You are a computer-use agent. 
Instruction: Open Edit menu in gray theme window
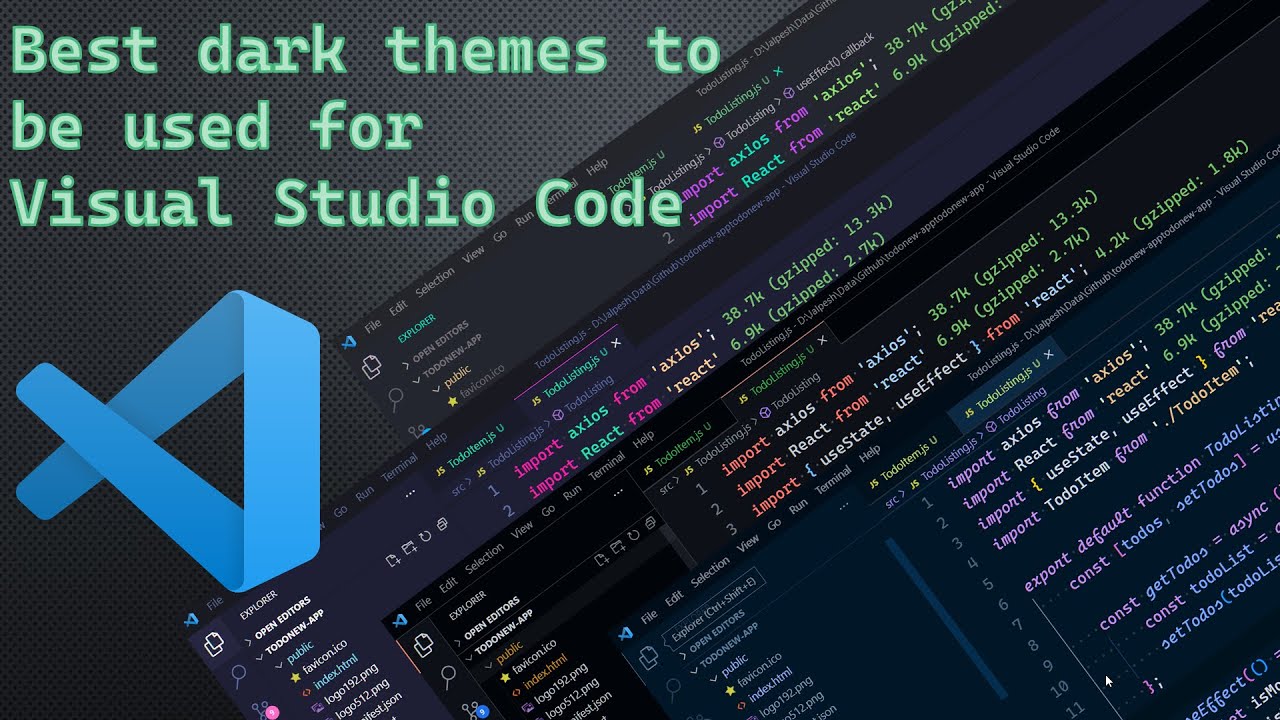pos(398,307)
